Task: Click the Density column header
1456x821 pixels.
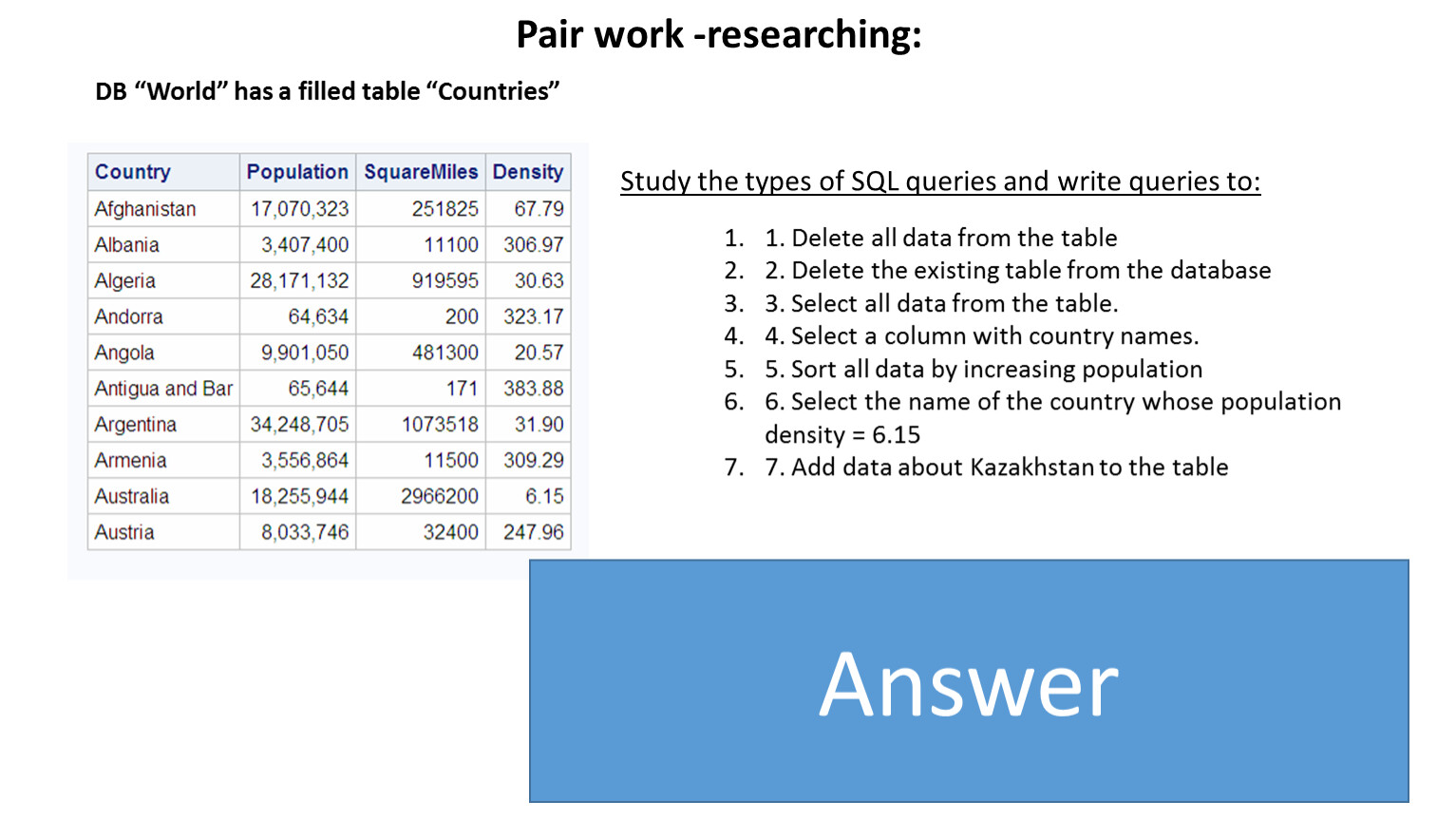Action: tap(528, 172)
